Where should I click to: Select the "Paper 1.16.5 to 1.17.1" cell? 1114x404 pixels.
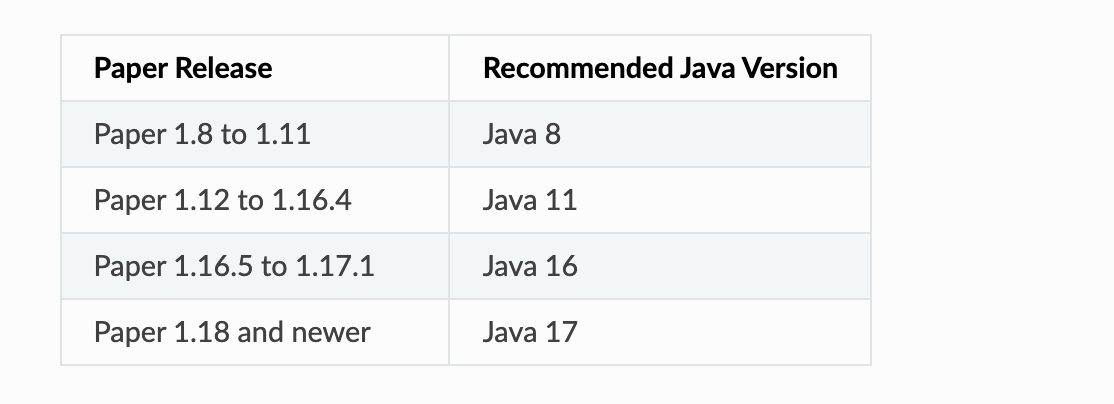tap(234, 266)
